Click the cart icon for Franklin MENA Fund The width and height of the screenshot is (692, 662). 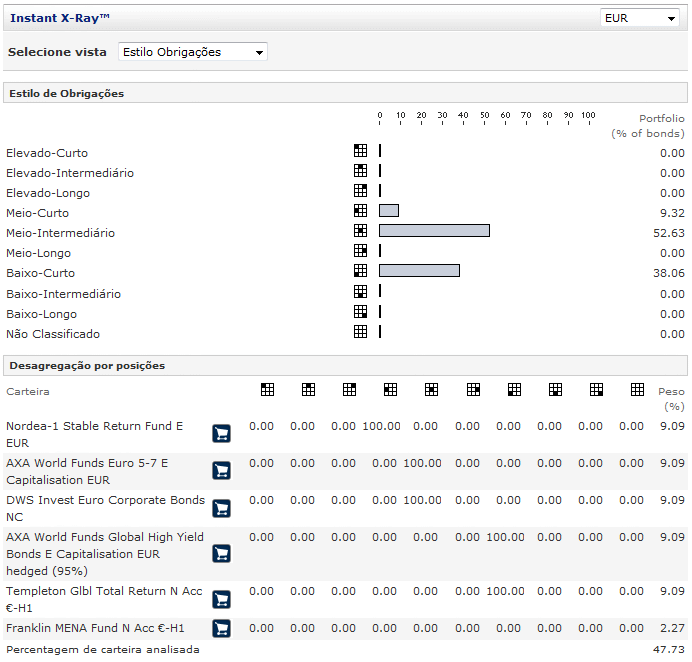click(222, 628)
